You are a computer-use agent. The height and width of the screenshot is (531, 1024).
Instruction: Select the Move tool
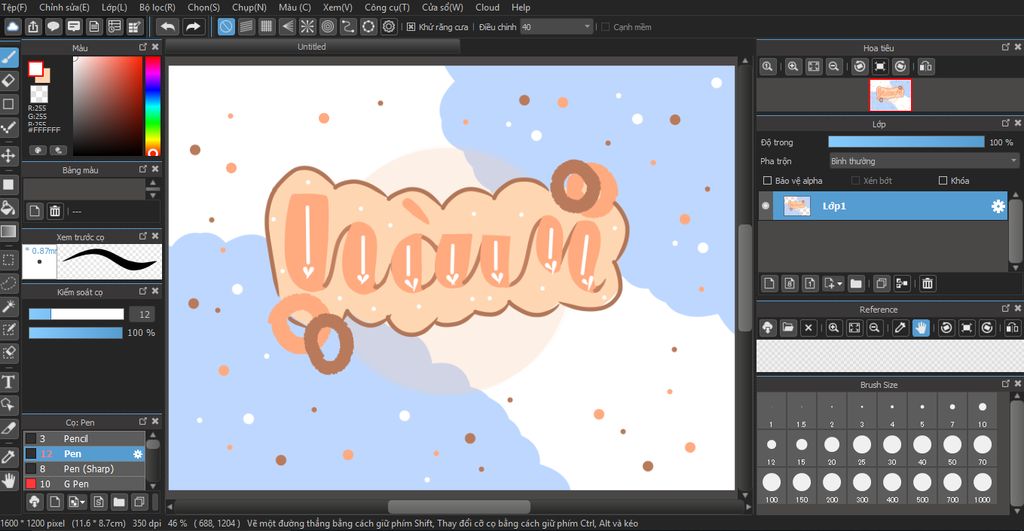point(8,155)
